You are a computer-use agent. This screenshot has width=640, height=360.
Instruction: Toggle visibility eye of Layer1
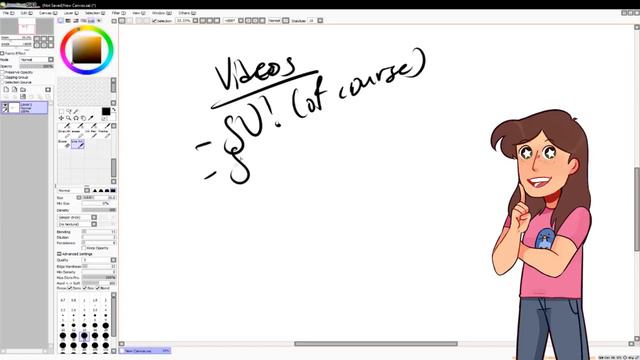pyautogui.click(x=5, y=105)
